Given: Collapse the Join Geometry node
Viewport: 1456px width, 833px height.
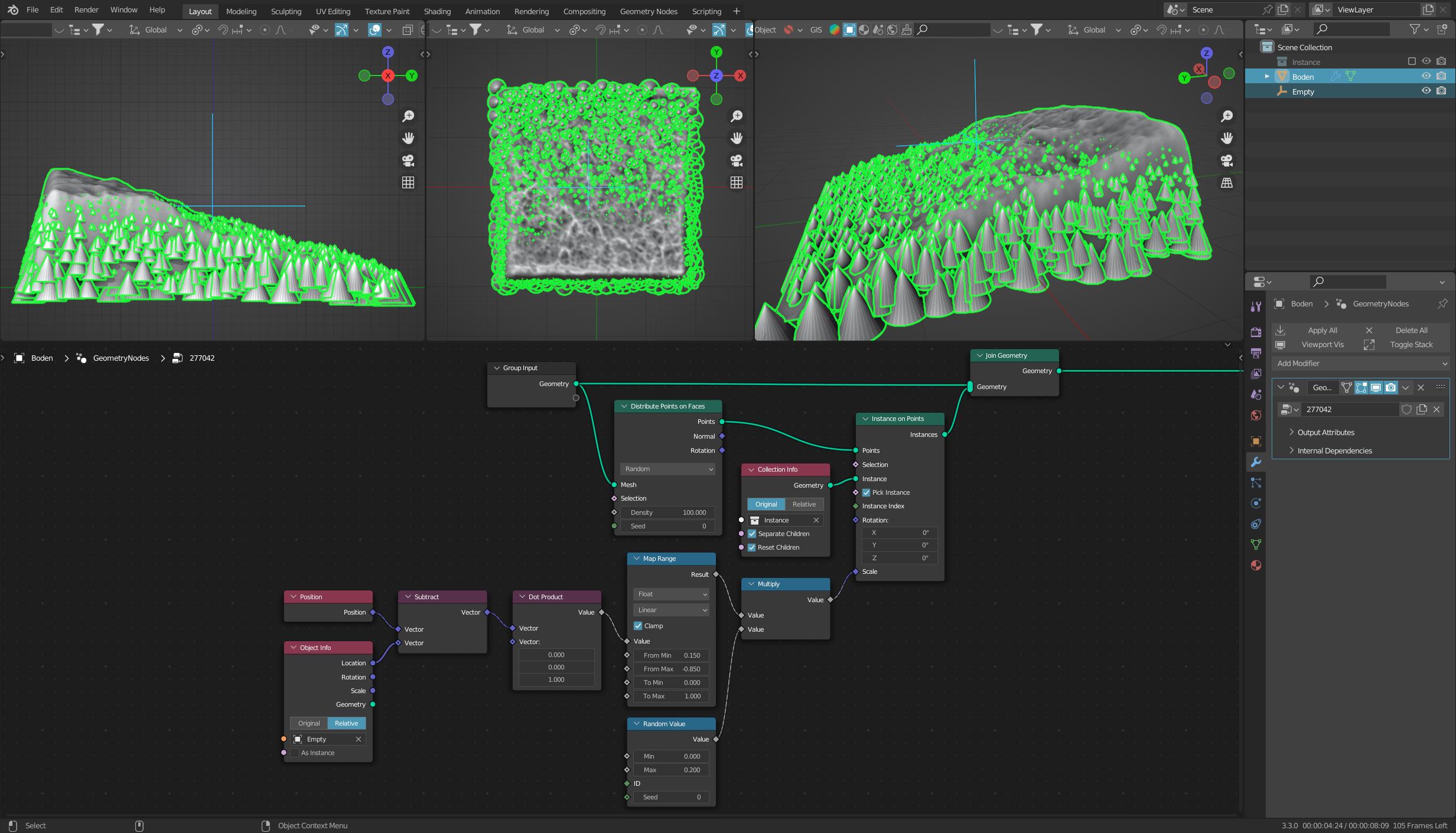Looking at the screenshot, I should click(979, 355).
